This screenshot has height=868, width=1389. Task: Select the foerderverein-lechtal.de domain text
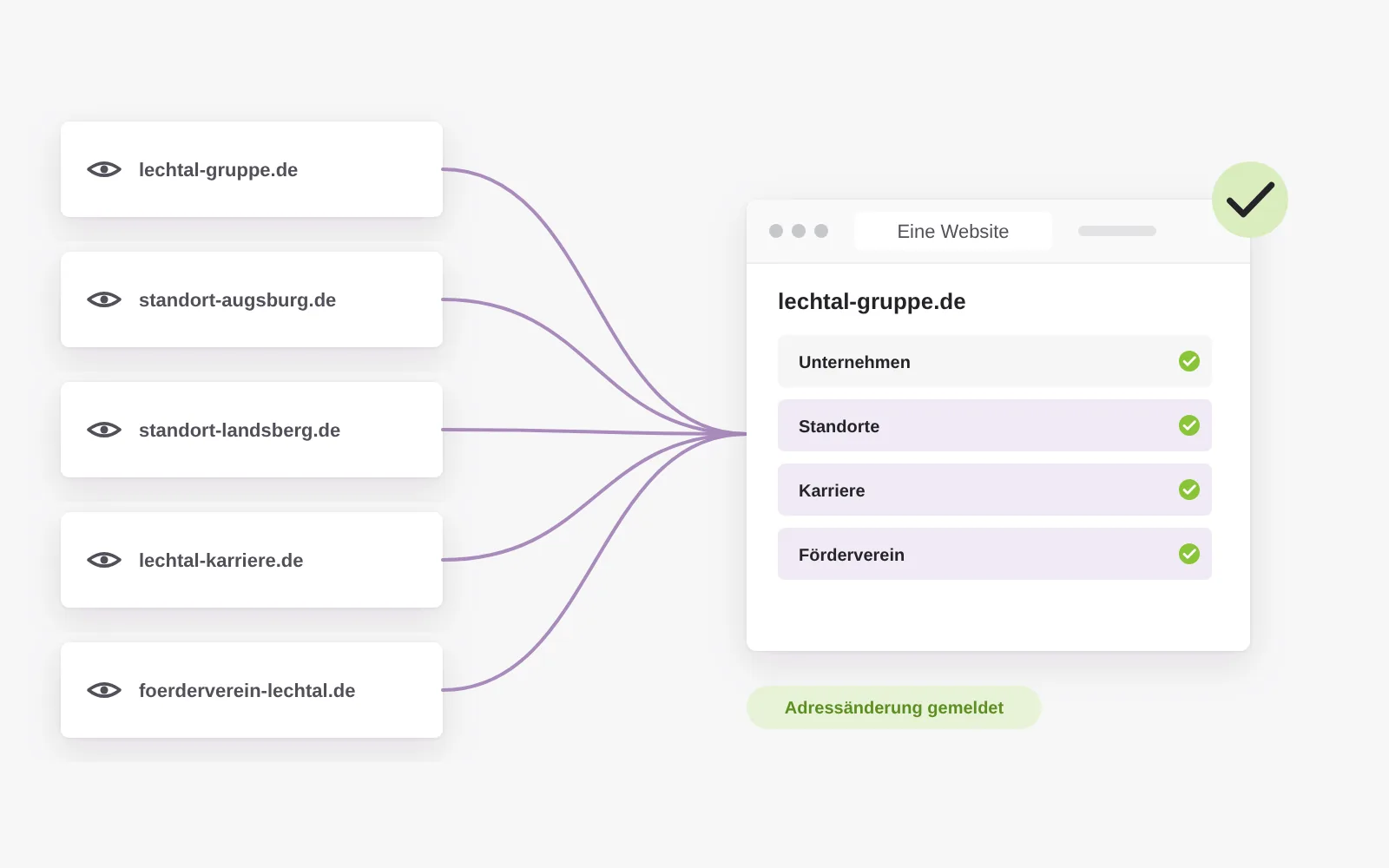(247, 690)
